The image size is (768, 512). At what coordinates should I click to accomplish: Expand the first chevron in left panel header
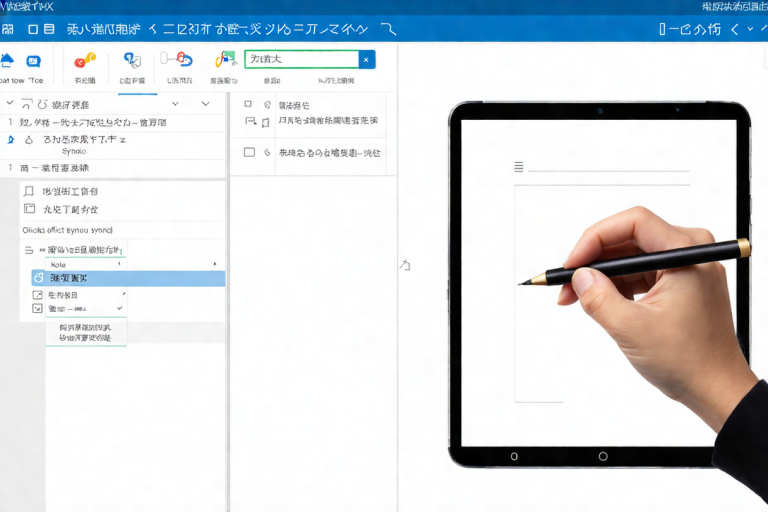175,103
